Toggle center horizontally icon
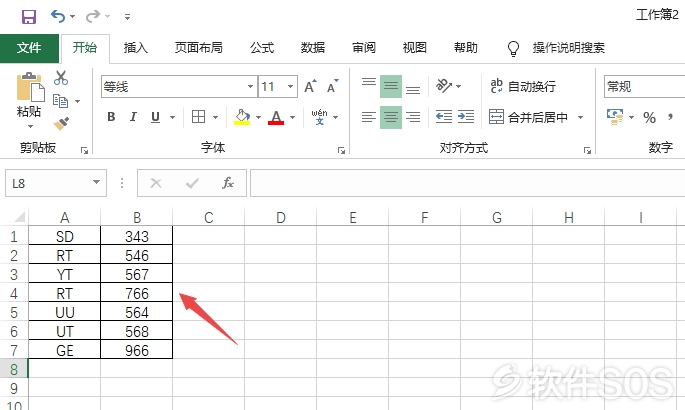Screen dimensions: 685x410 391,117
